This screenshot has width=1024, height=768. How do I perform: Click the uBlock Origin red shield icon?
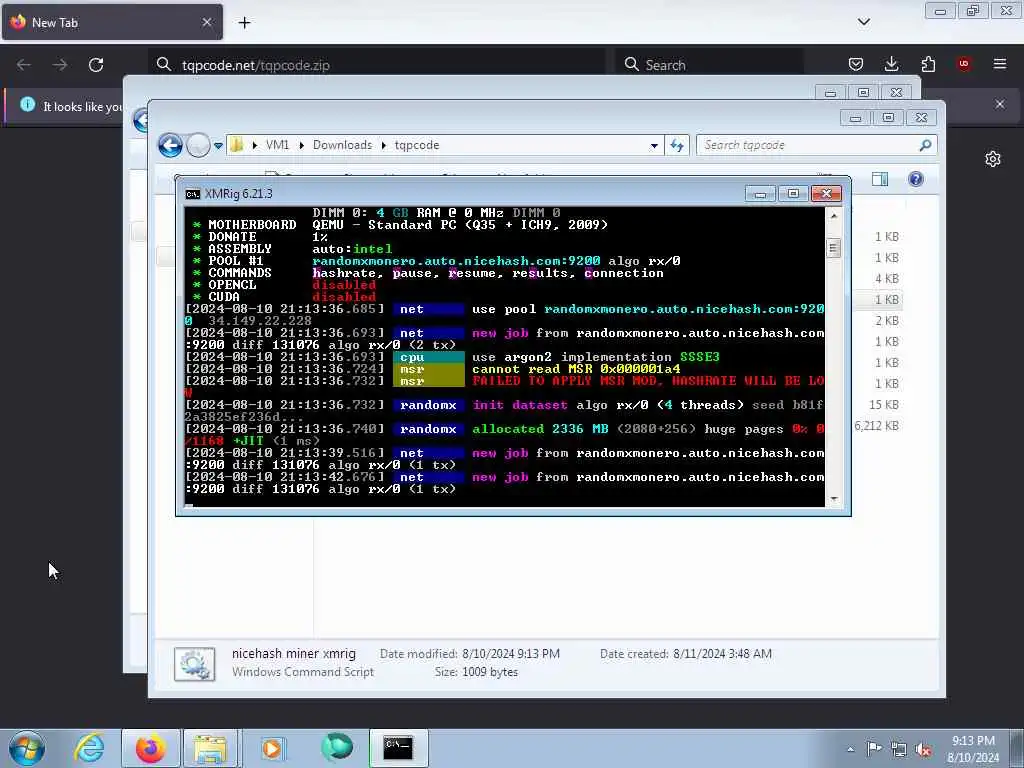(x=964, y=64)
